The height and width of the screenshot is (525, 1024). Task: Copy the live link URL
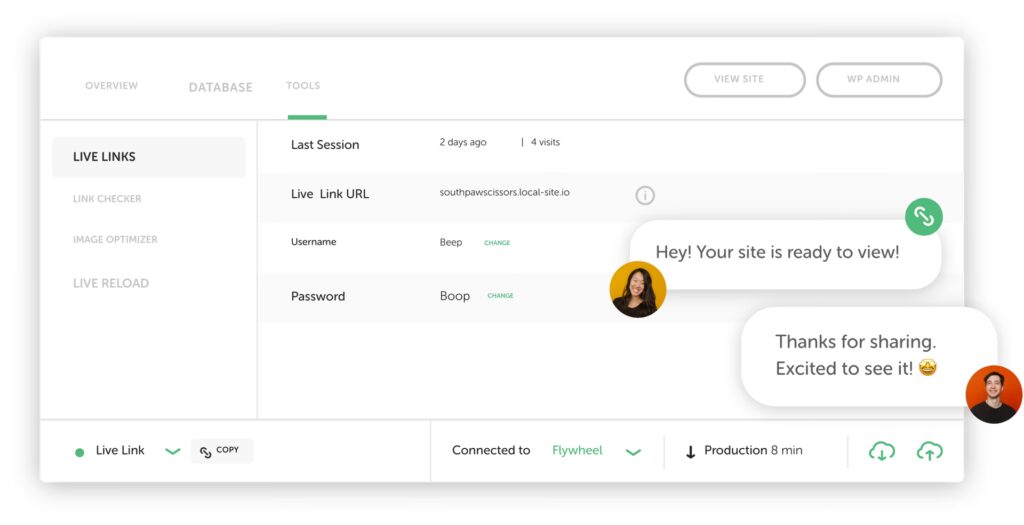pos(221,451)
